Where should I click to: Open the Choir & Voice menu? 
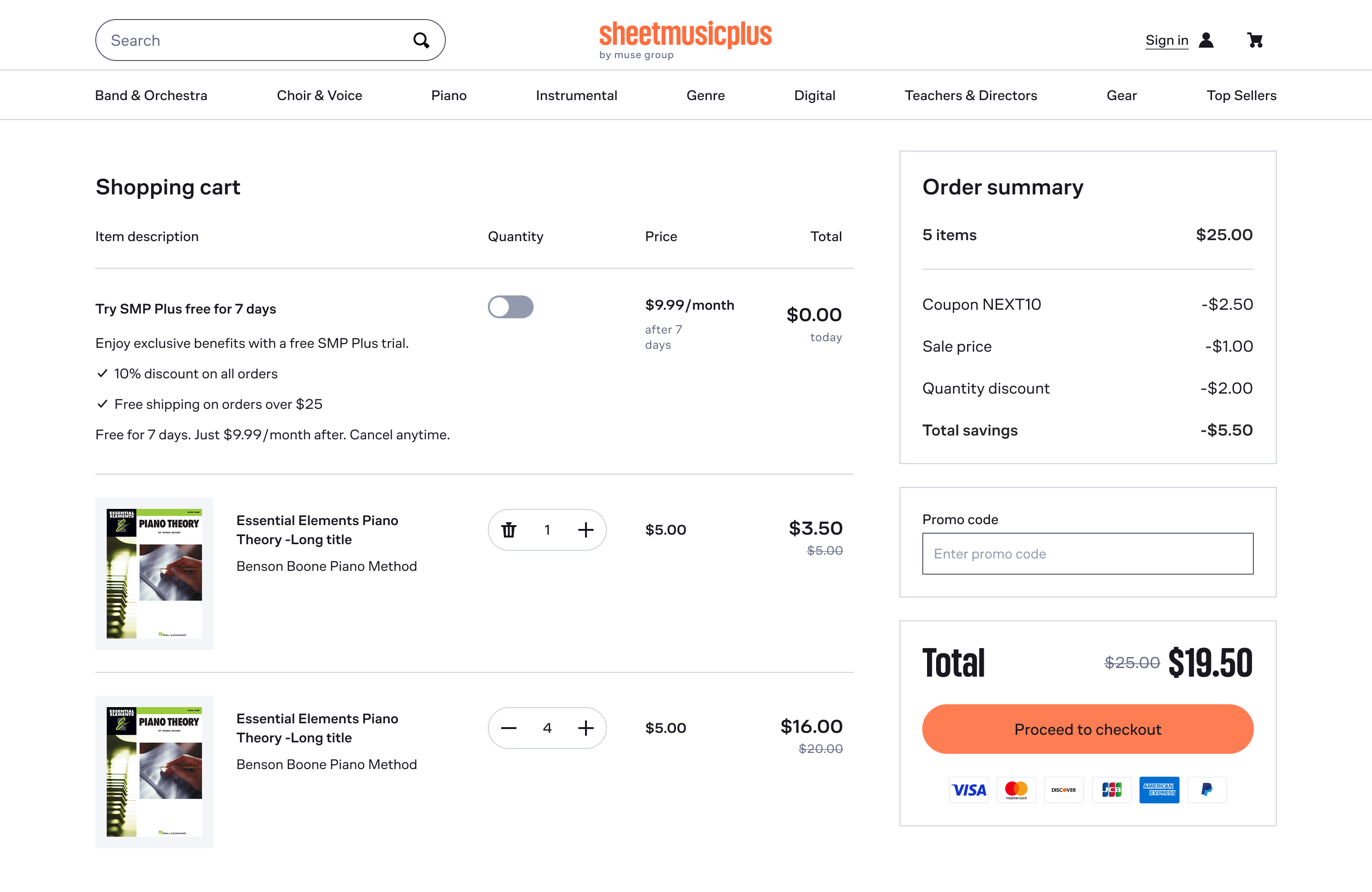pyautogui.click(x=319, y=95)
